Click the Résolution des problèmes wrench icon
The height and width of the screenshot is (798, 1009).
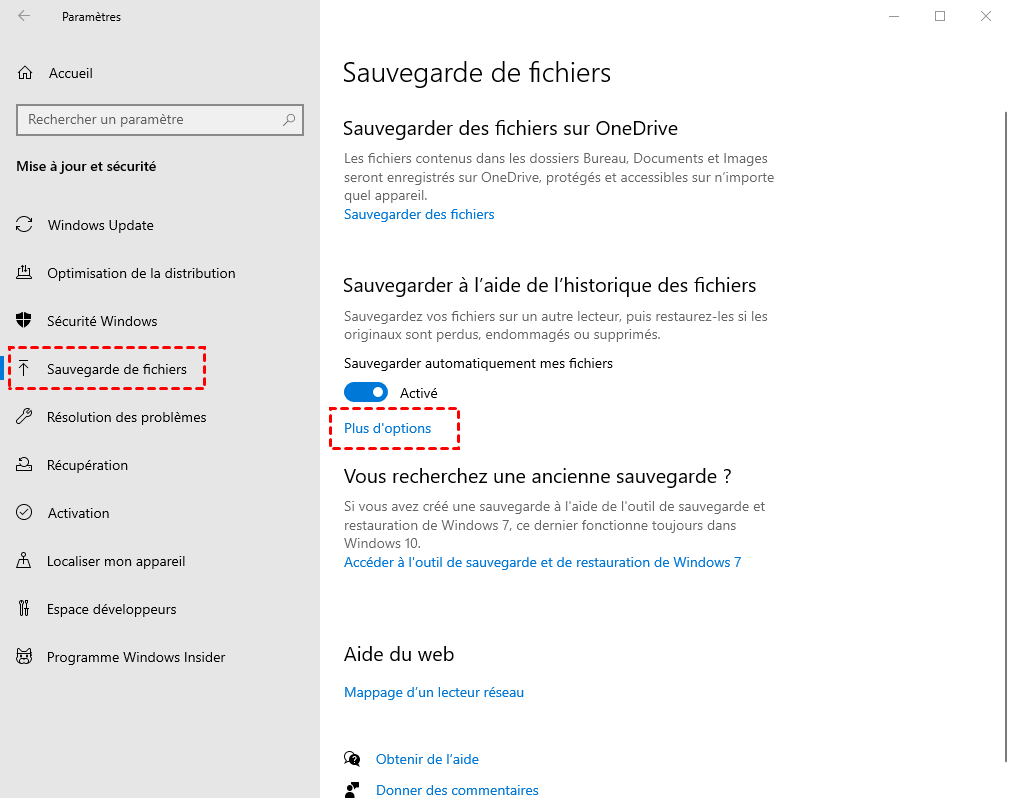24,416
